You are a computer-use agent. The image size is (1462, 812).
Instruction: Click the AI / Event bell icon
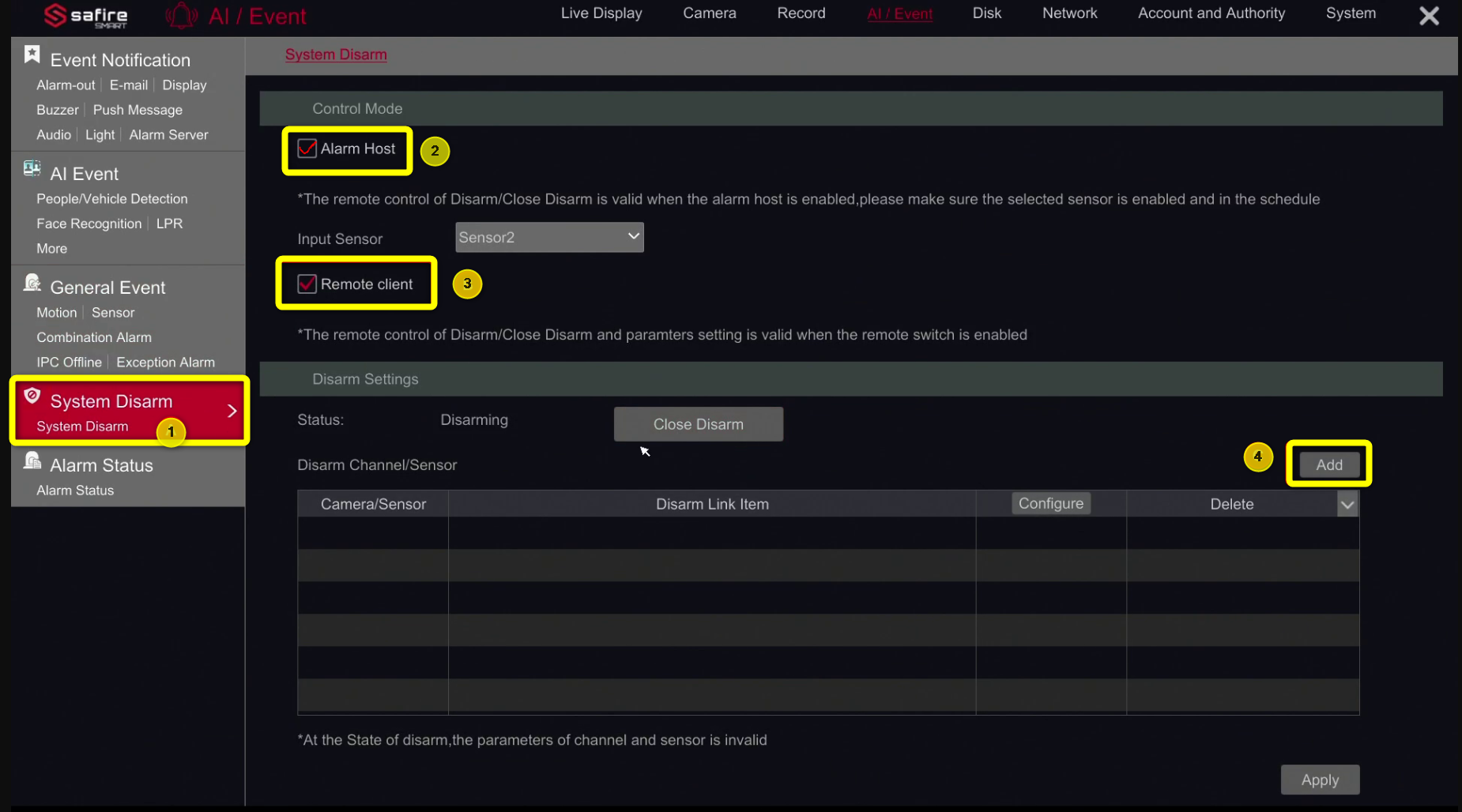(180, 15)
